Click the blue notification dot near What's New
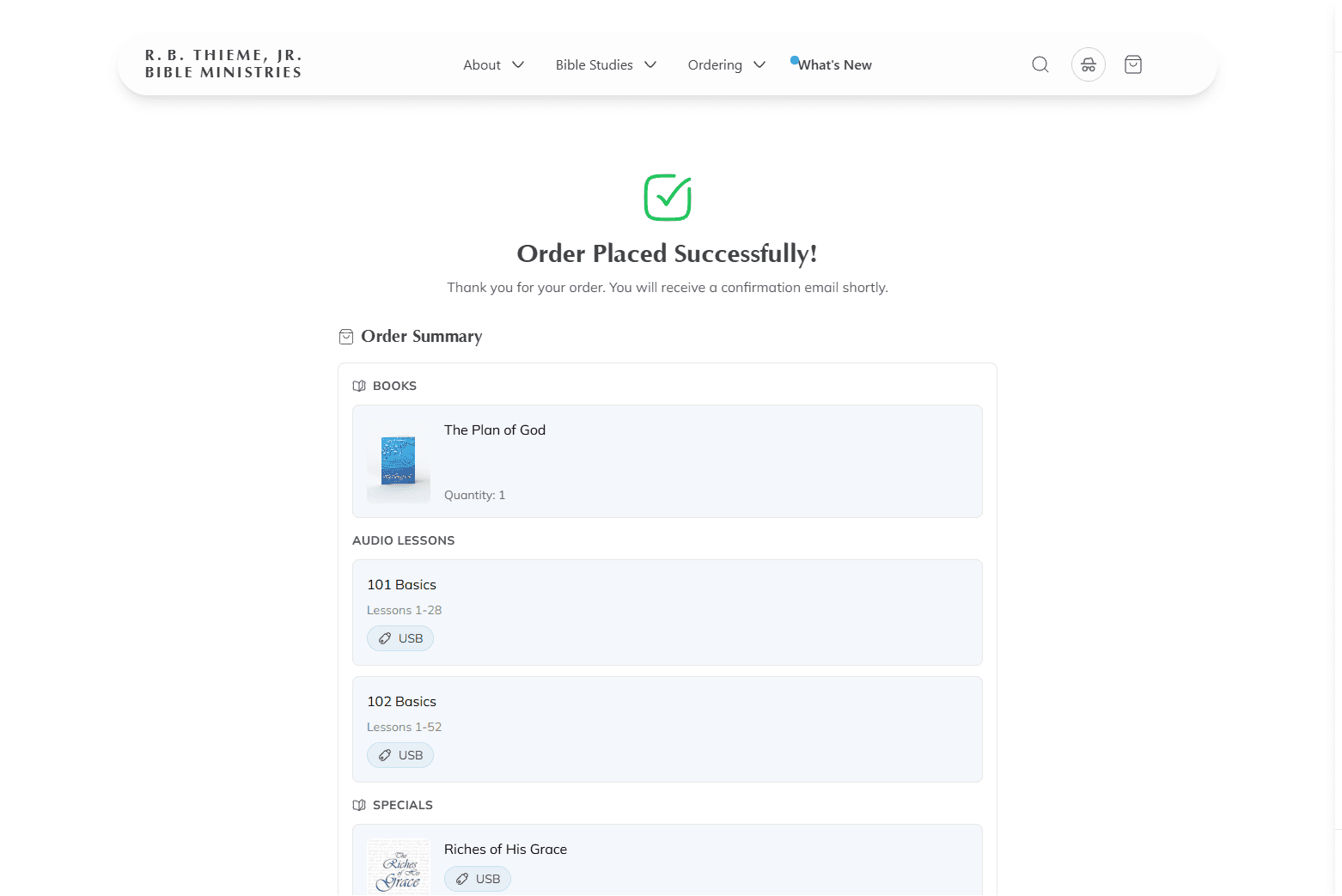This screenshot has width=1342, height=896. 795,60
